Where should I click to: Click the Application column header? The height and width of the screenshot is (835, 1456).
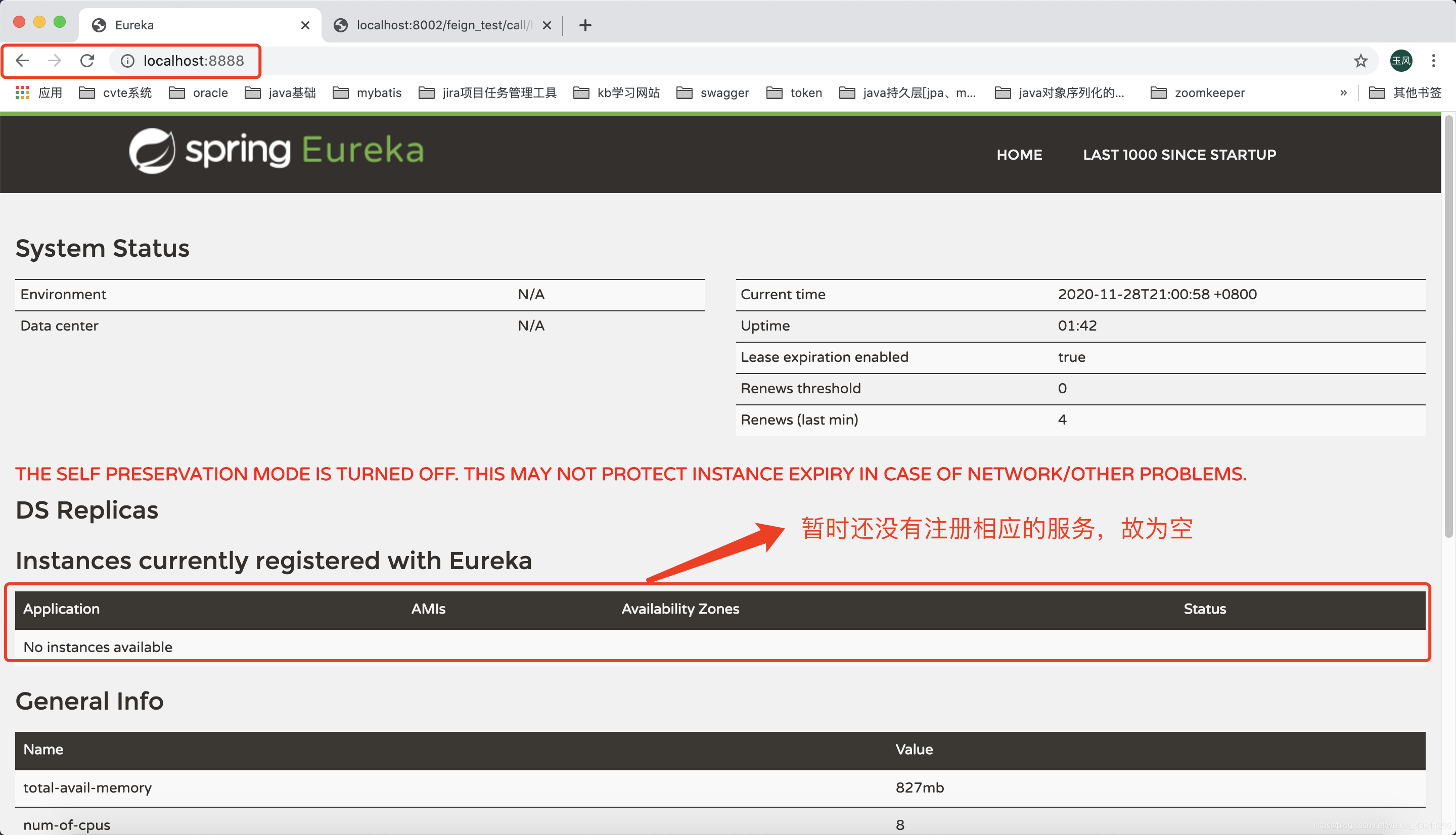pos(61,609)
